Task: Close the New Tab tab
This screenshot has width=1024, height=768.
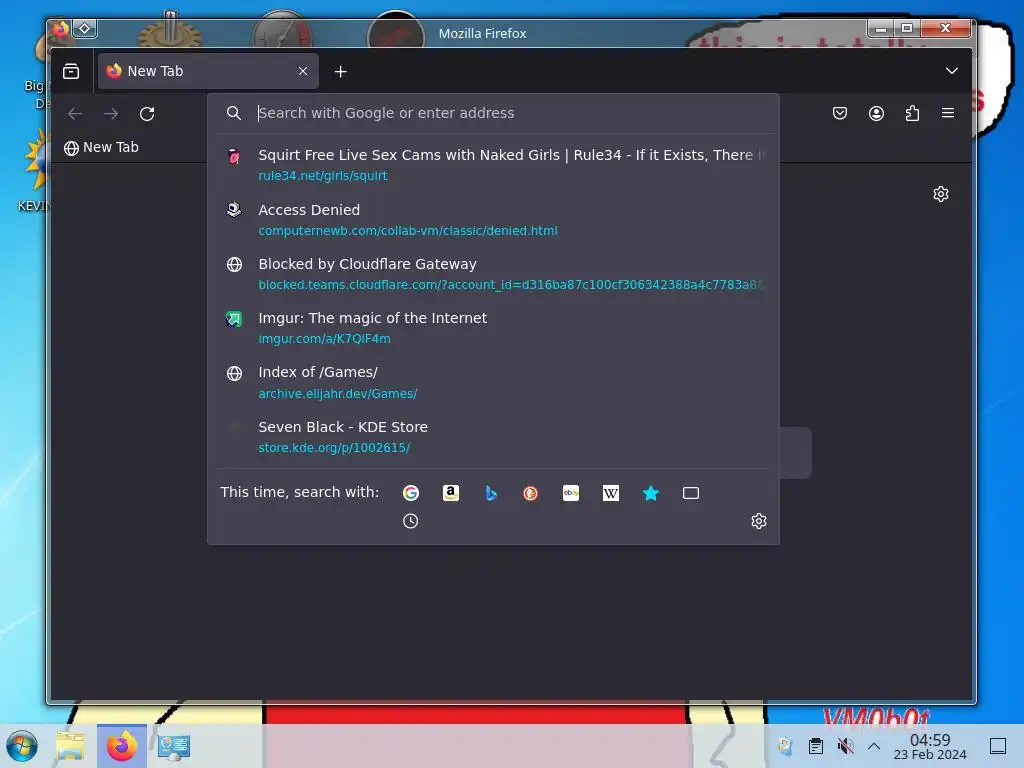Action: coord(303,71)
